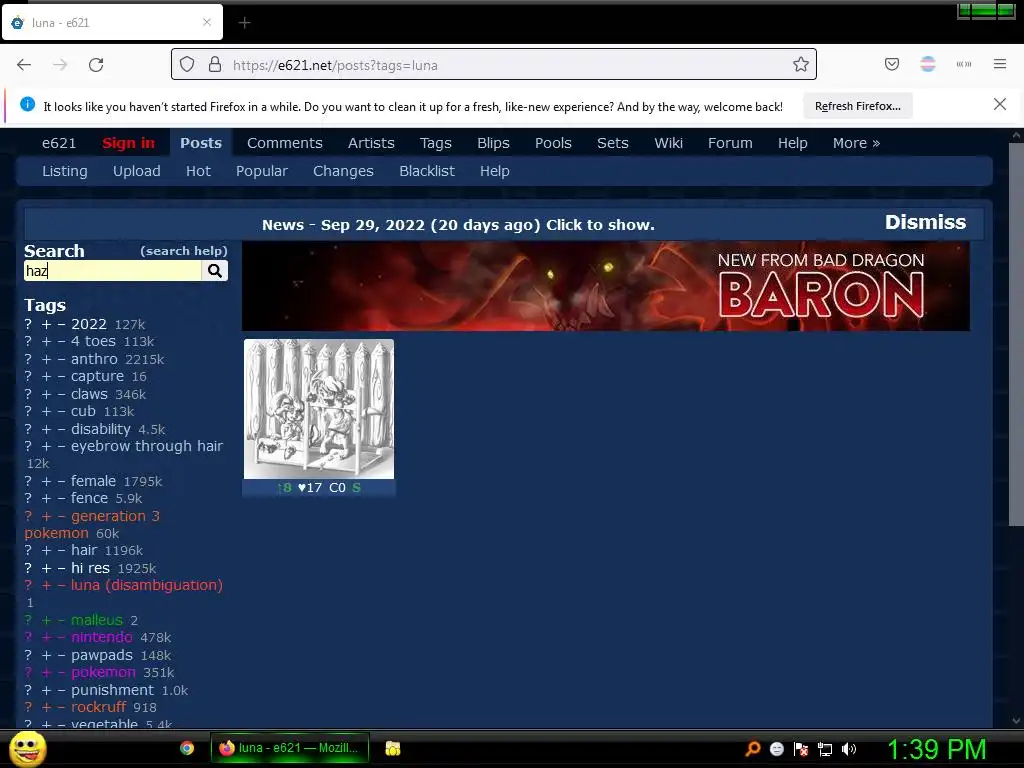Click the browser forward arrow
Image resolution: width=1024 pixels, height=768 pixels.
pos(60,65)
